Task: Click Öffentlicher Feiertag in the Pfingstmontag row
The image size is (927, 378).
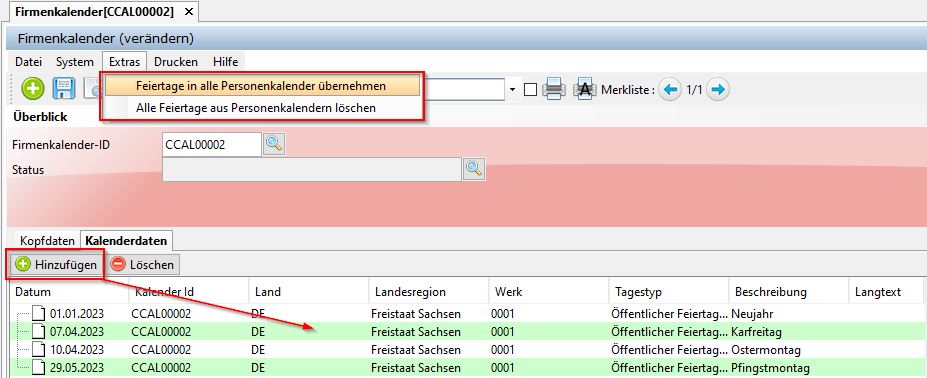Action: point(669,367)
